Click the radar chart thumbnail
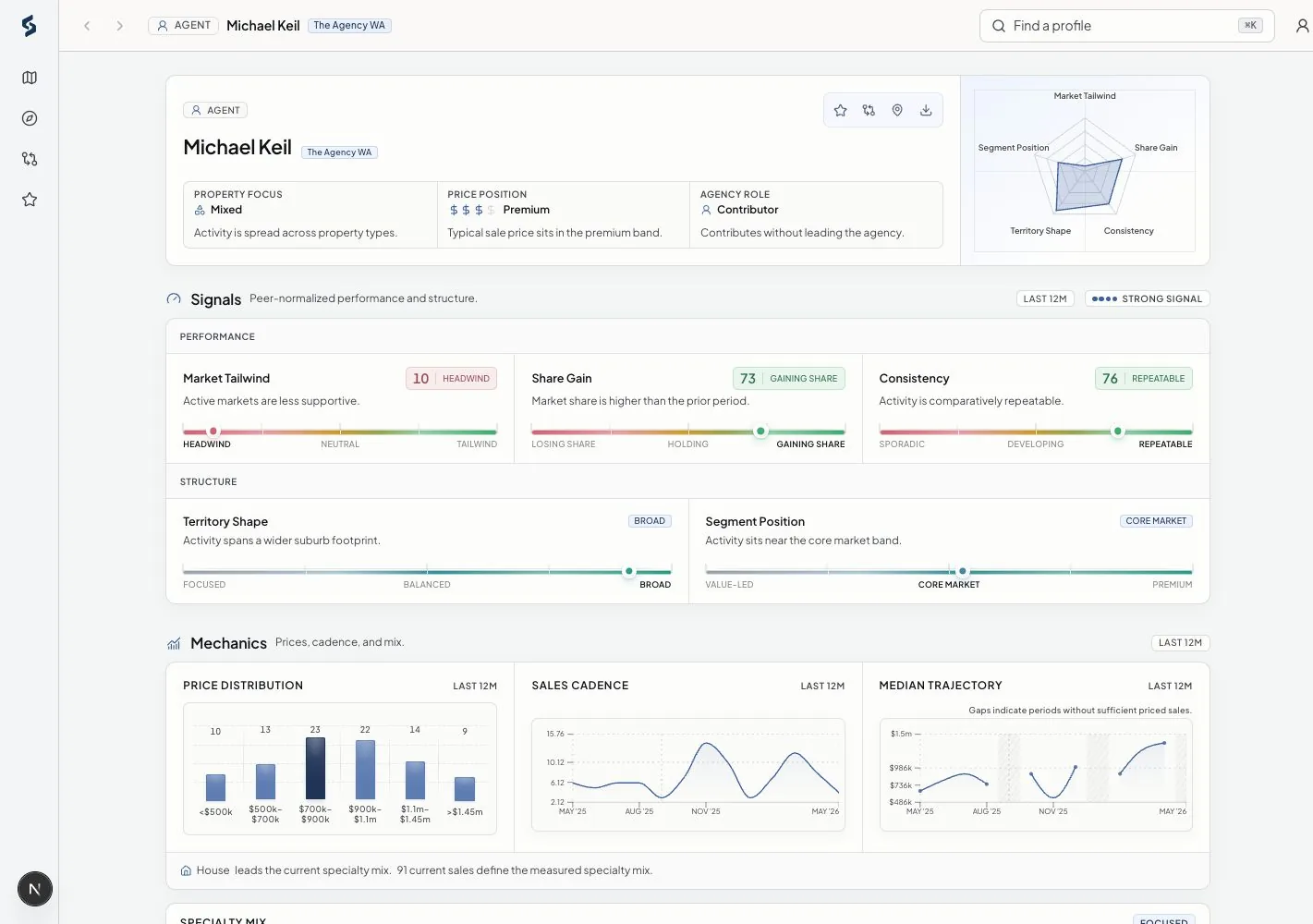Viewport: 1313px width, 924px height. [1085, 171]
